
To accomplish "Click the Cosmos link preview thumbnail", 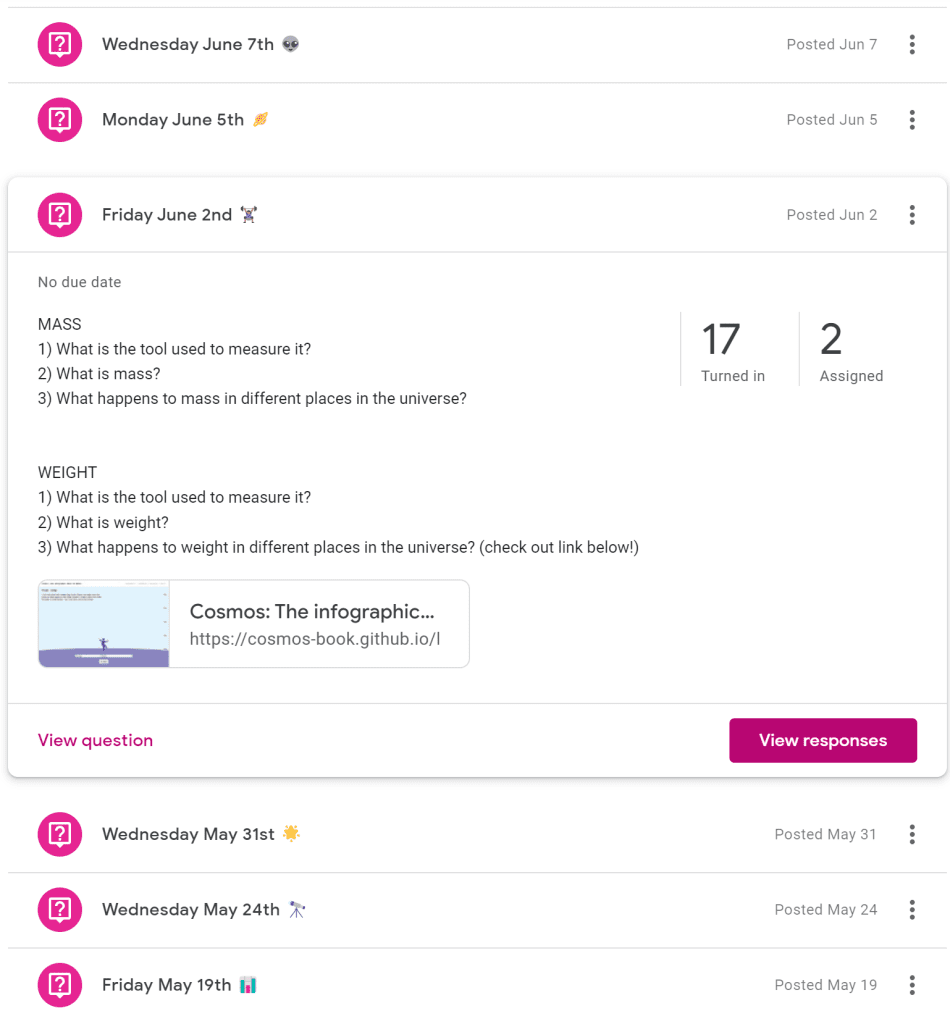I will [103, 622].
